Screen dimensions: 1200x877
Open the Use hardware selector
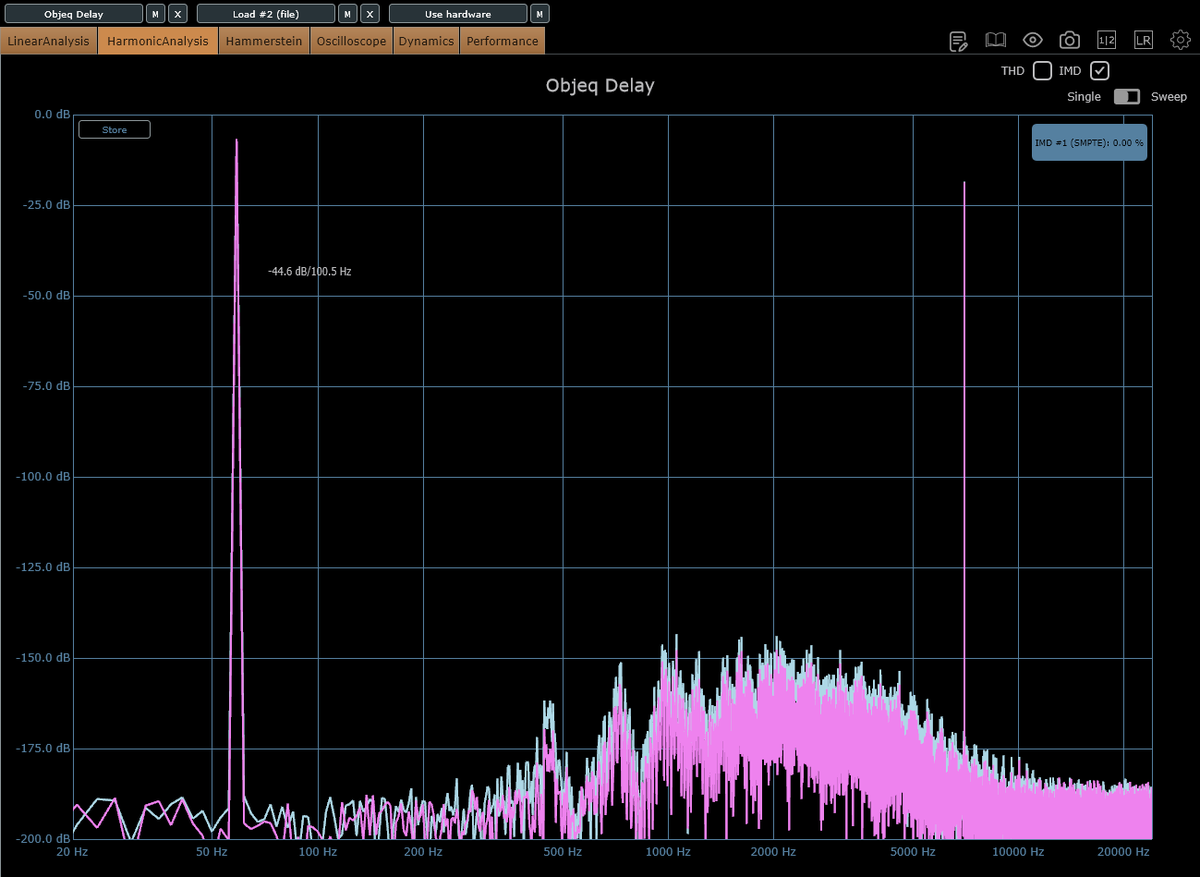pyautogui.click(x=458, y=14)
